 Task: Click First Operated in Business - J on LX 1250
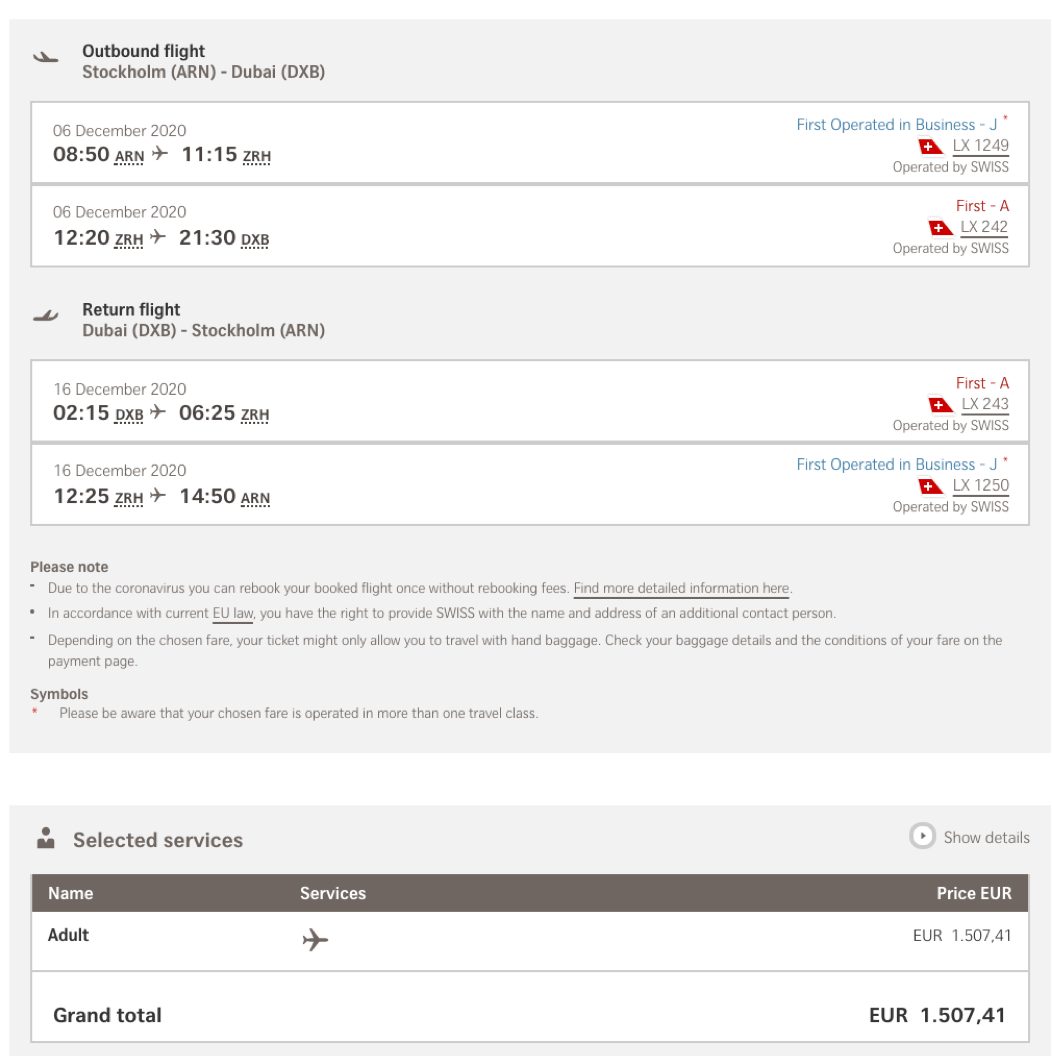(x=896, y=464)
